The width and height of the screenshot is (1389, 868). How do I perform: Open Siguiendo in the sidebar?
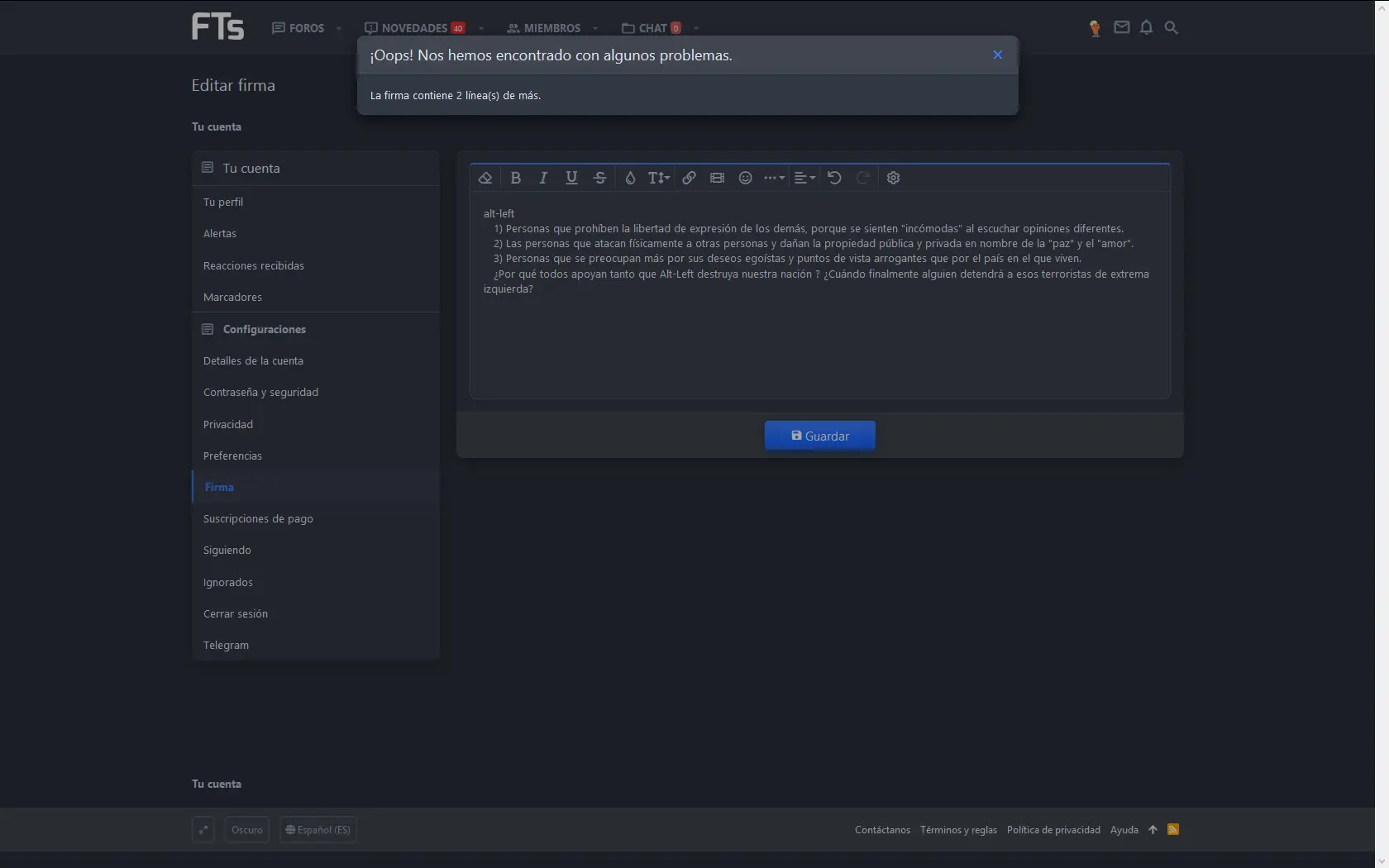[x=315, y=550]
